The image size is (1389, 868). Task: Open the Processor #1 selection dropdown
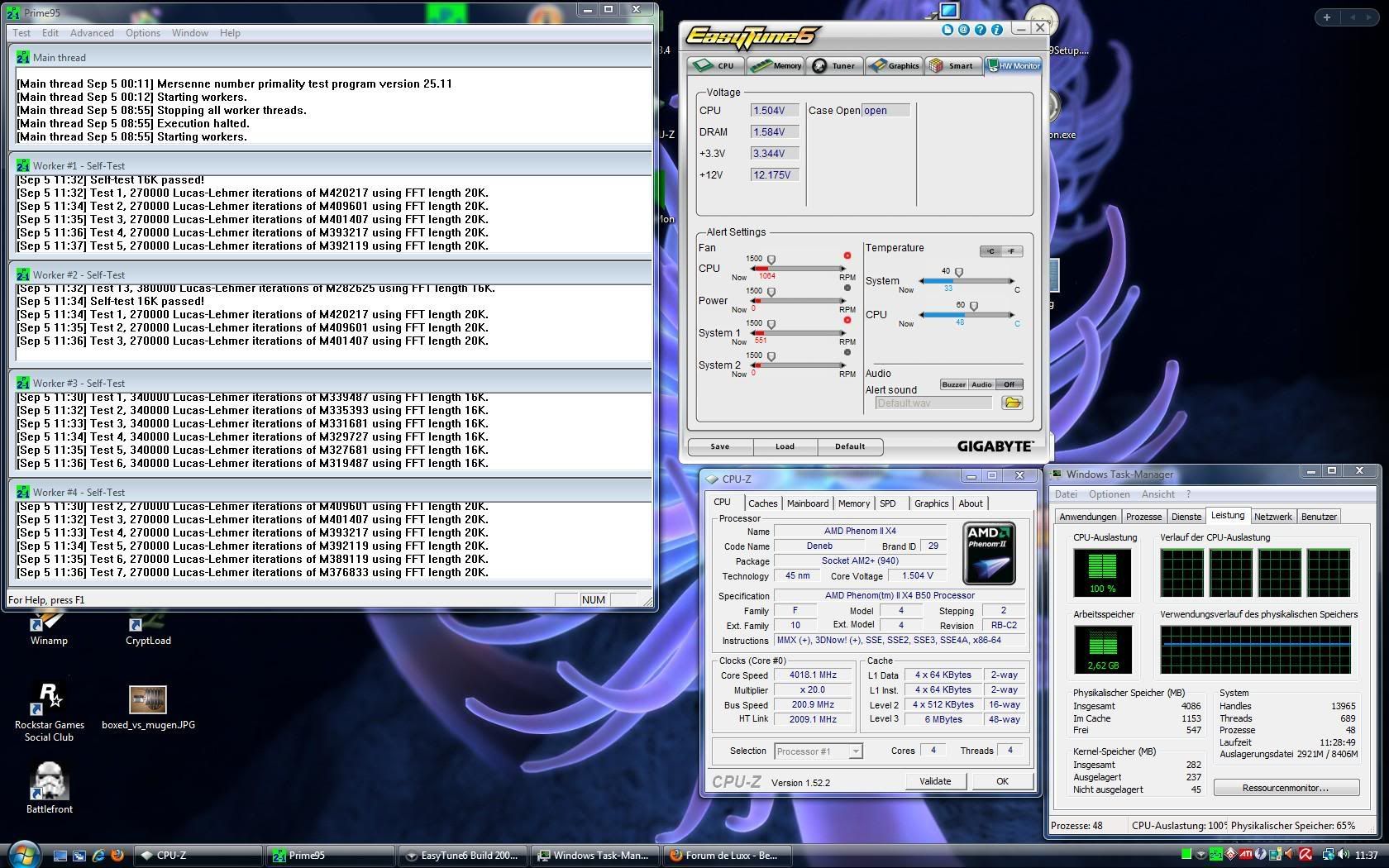(819, 751)
